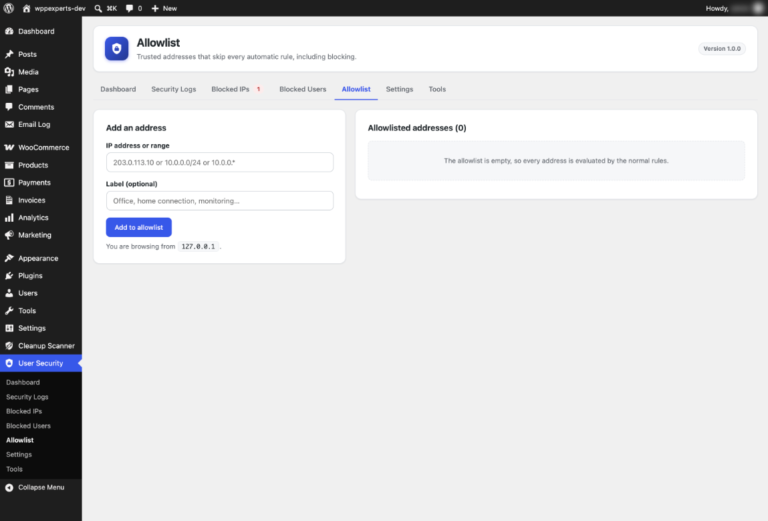The height and width of the screenshot is (521, 768).
Task: Click the empty allowlist message text
Action: [x=556, y=161]
